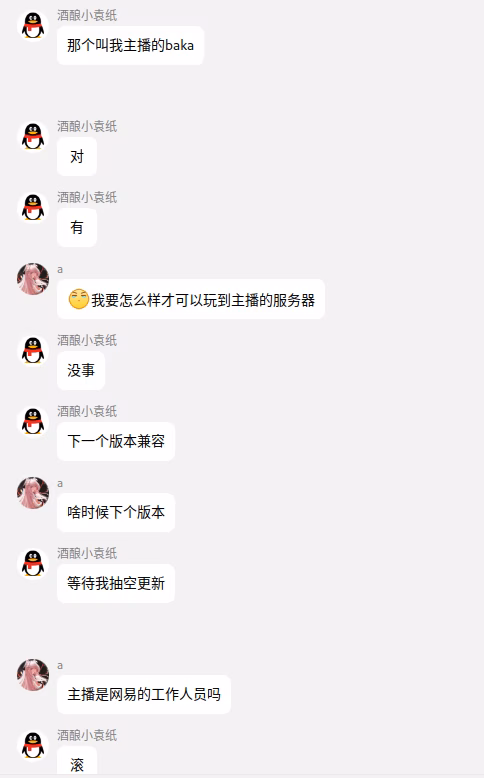Click penguin avatar next to '有' message

(33, 207)
